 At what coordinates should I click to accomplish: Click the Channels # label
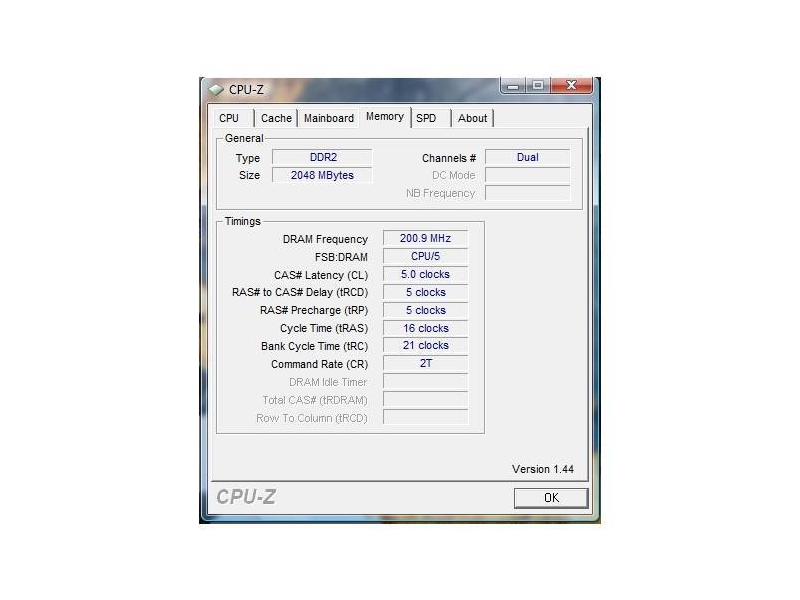point(449,158)
